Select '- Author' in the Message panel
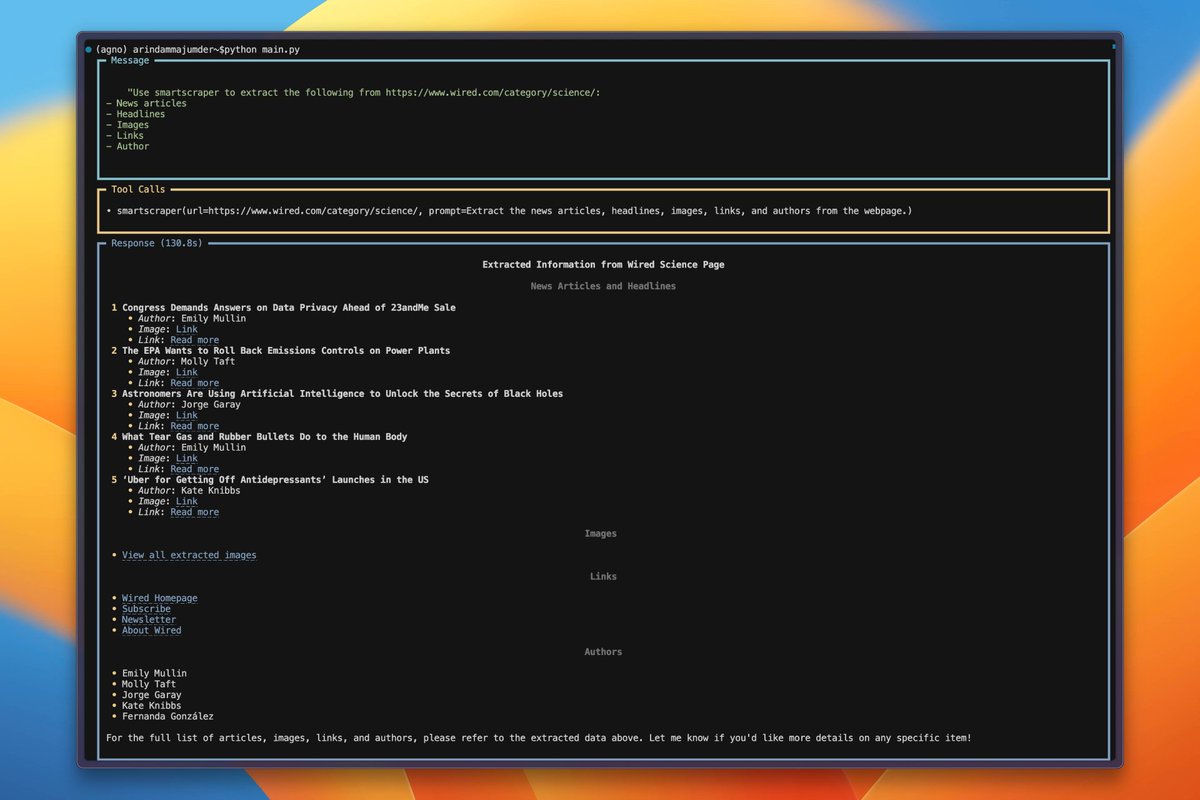Screen dimensions: 1200x800 coord(128,146)
